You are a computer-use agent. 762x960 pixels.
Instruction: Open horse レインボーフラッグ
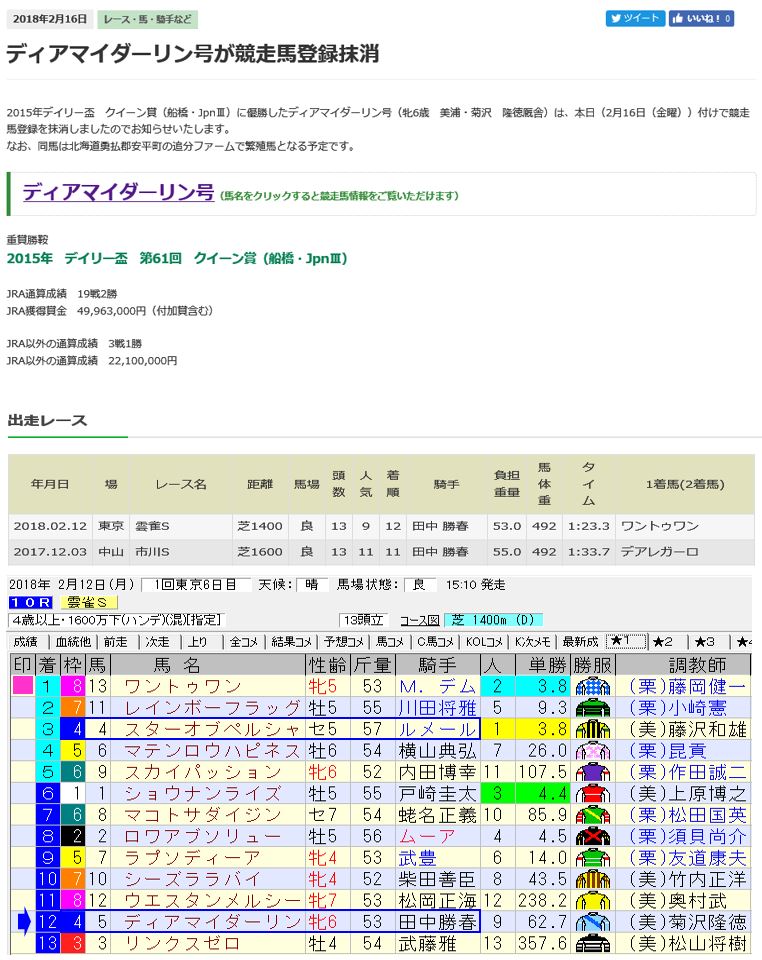point(212,708)
